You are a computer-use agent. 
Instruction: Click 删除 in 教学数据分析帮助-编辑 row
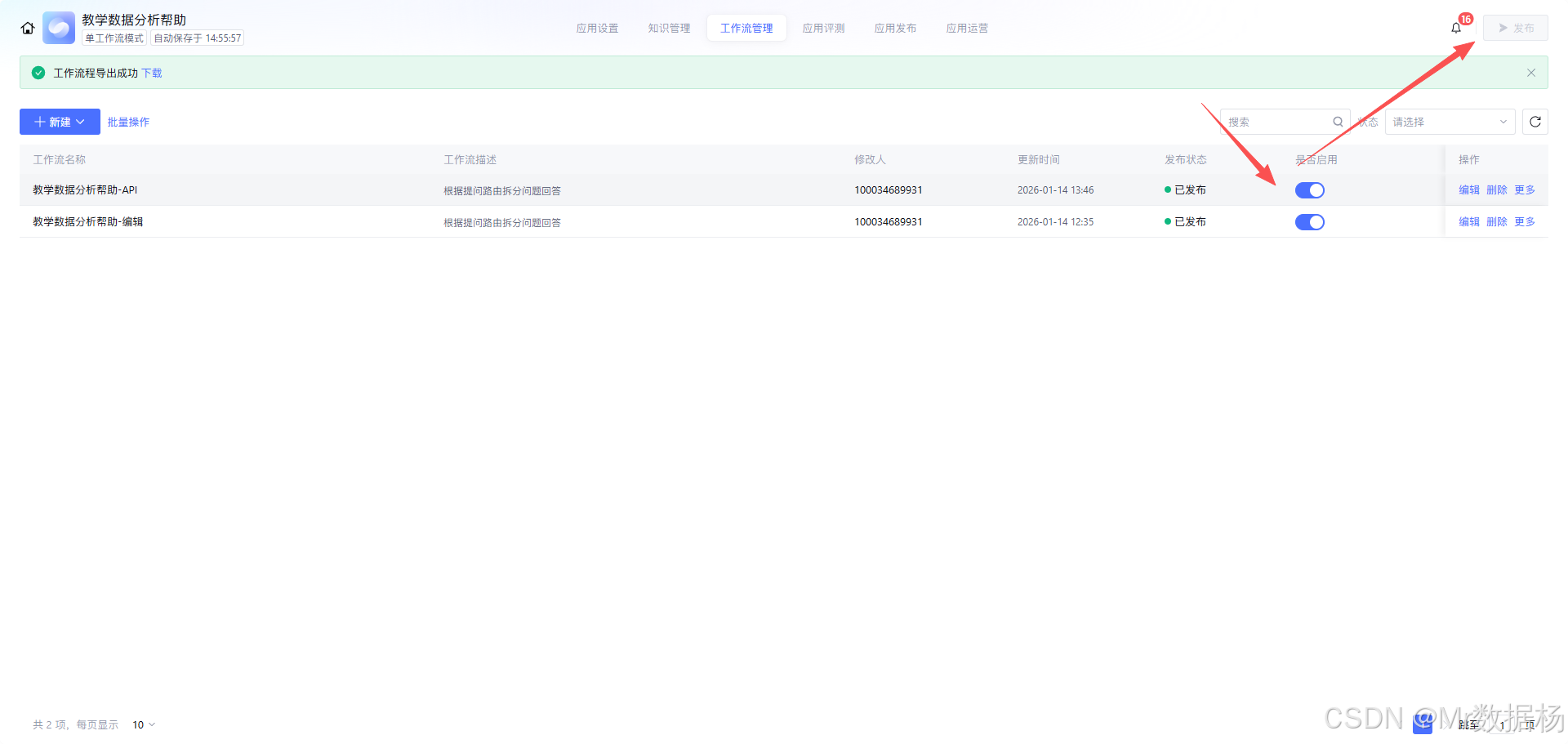[1497, 221]
